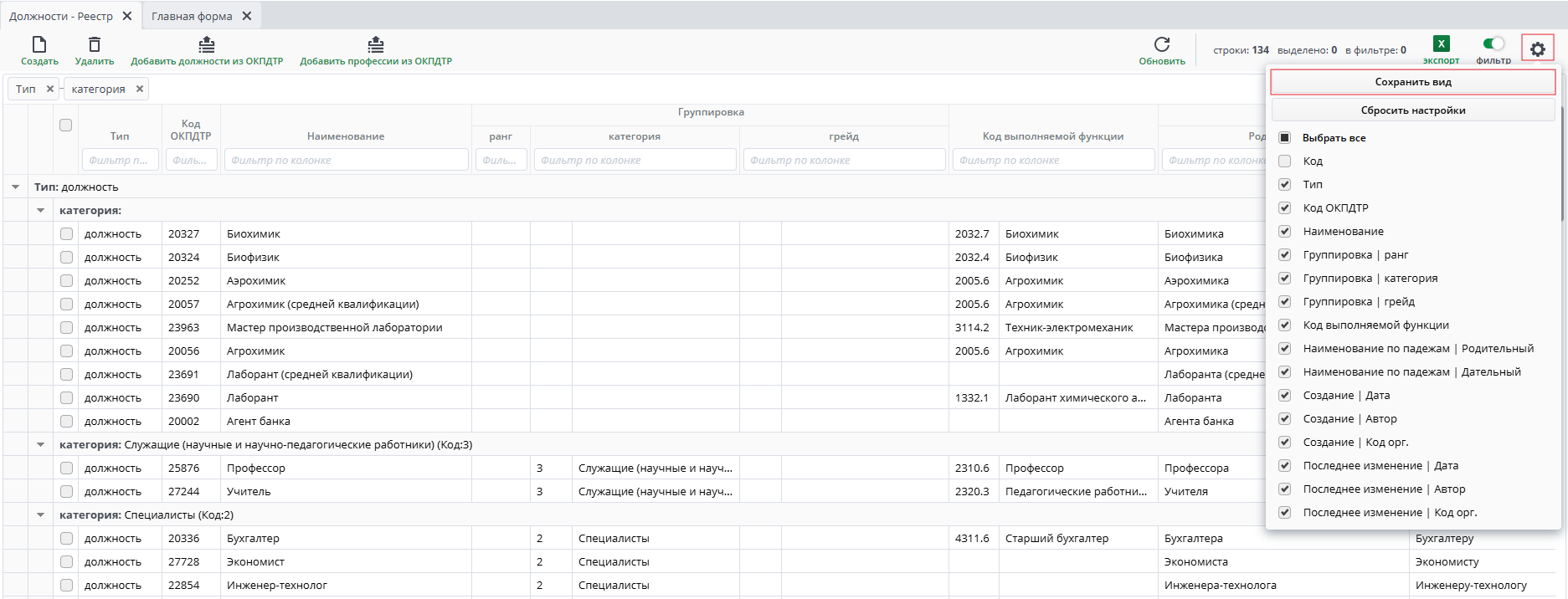Refresh the registry with Обновить icon

point(1162,45)
